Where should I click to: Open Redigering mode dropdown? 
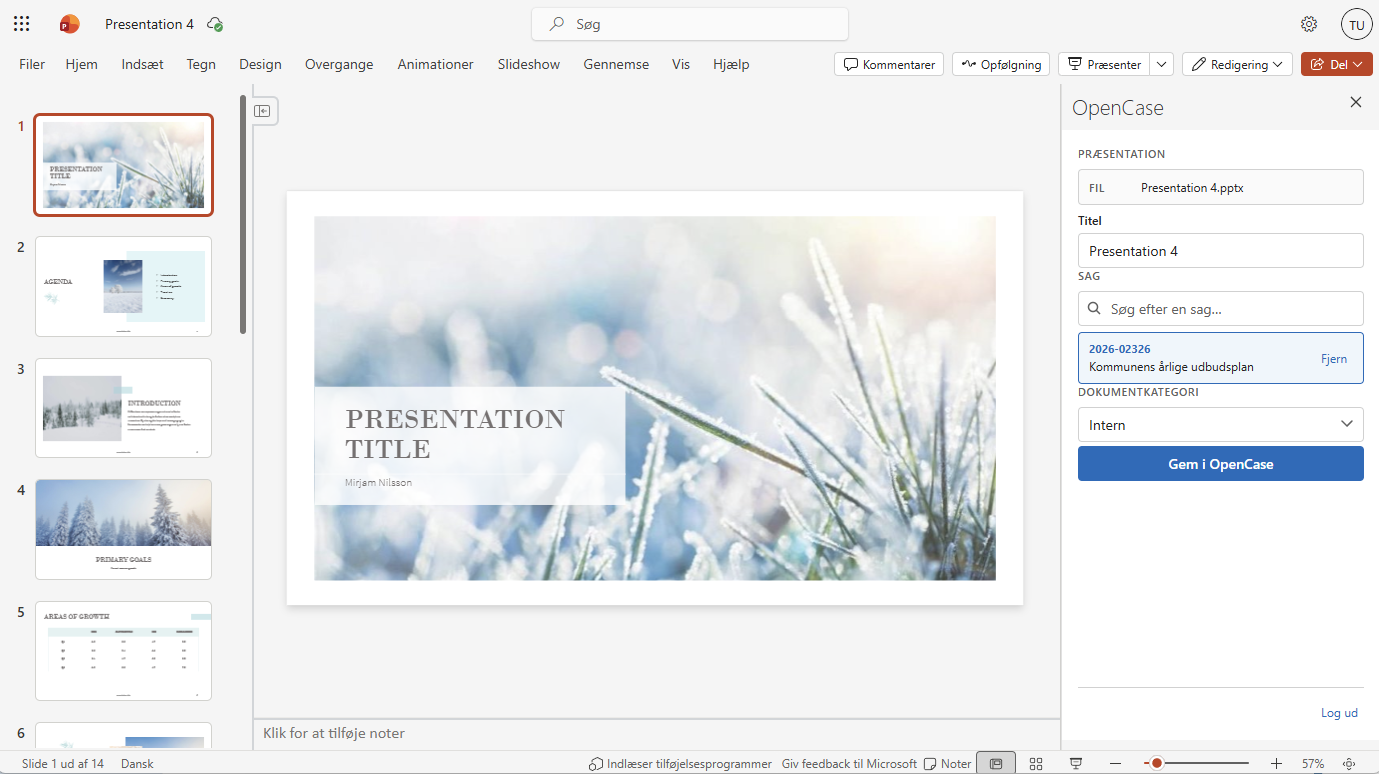(1237, 64)
